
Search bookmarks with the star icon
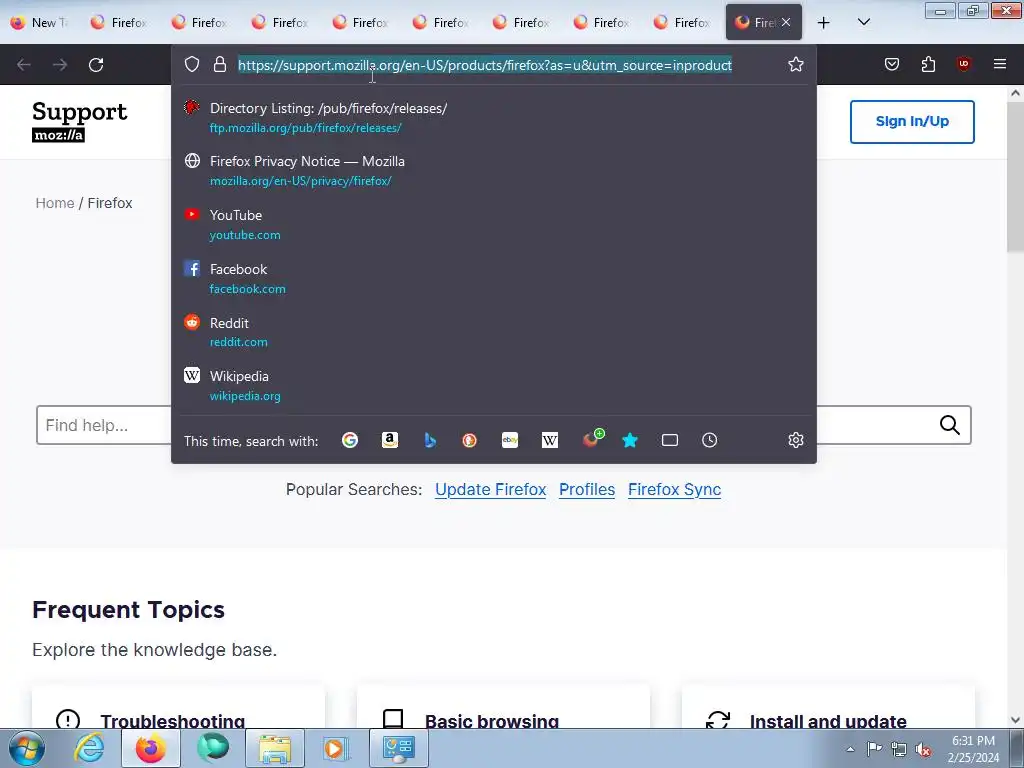(x=630, y=440)
